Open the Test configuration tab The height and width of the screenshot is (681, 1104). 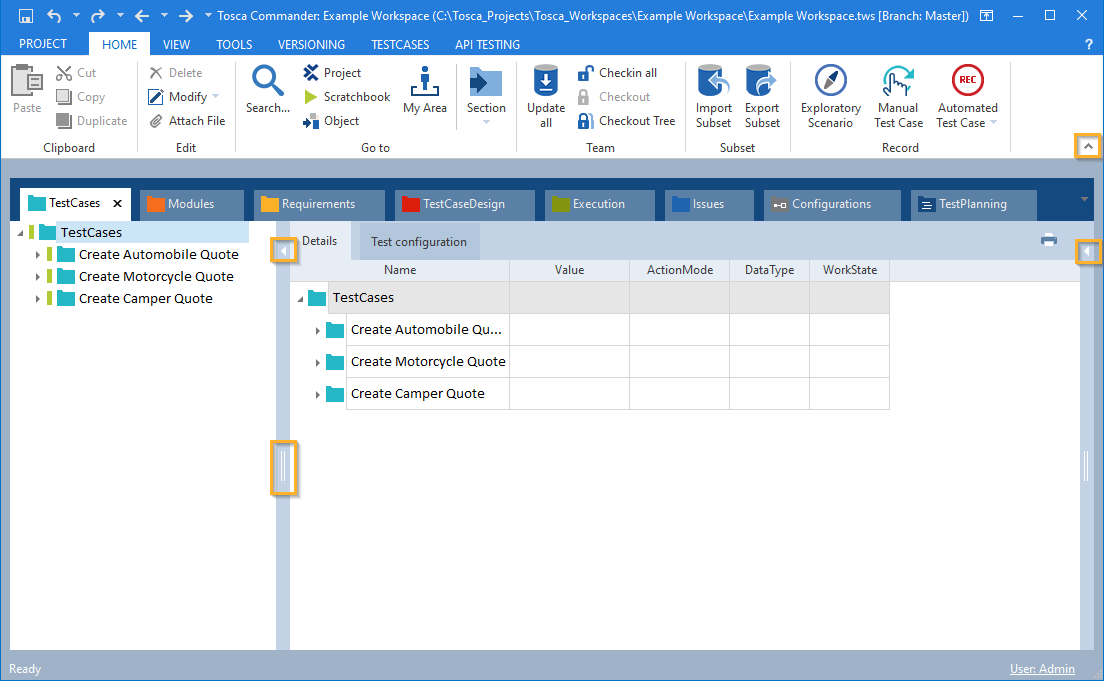pos(419,242)
